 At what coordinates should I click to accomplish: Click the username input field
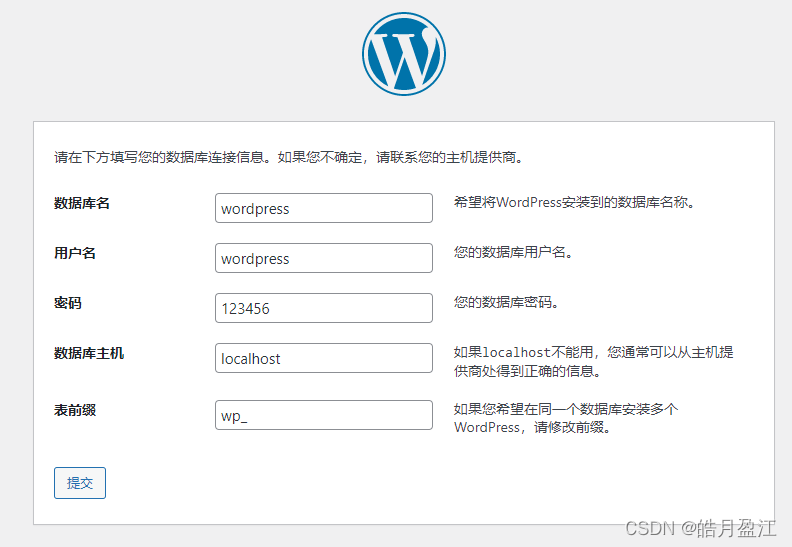click(x=324, y=258)
